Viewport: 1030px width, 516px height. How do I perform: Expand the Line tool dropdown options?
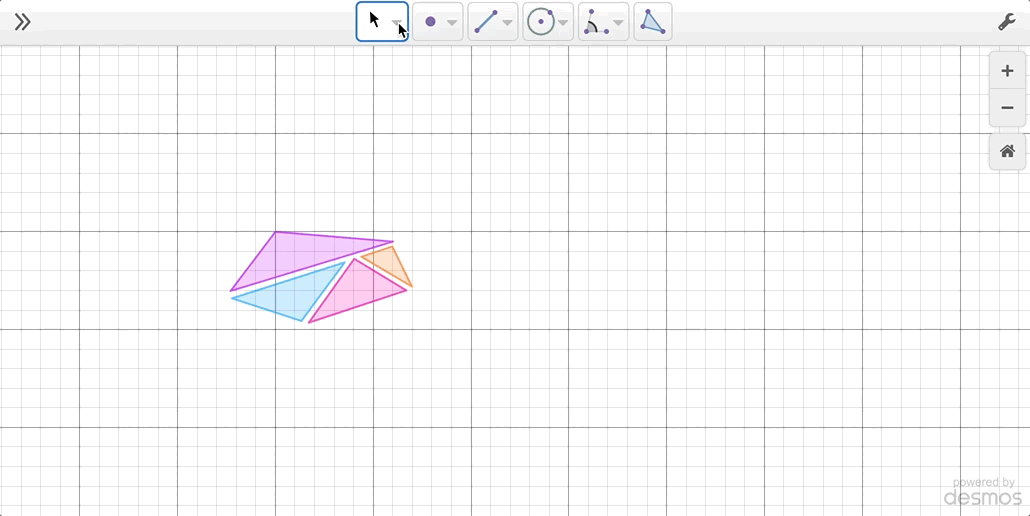point(507,23)
